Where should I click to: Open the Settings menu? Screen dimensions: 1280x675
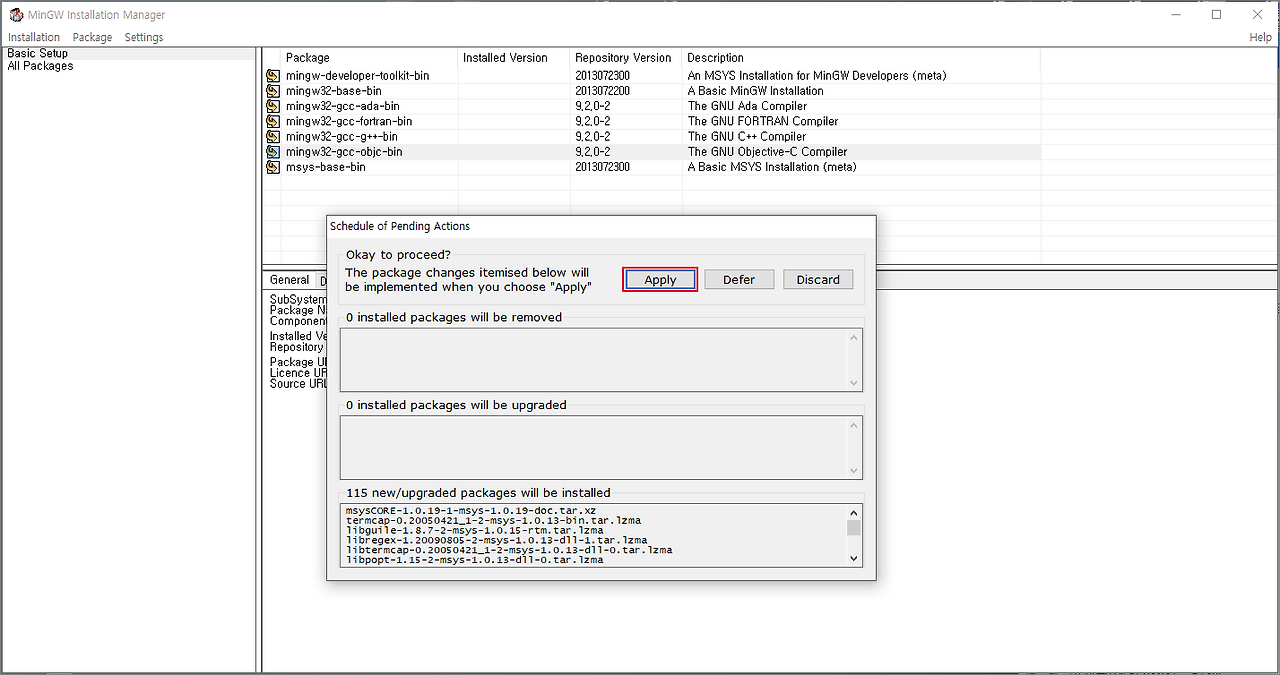(x=143, y=37)
